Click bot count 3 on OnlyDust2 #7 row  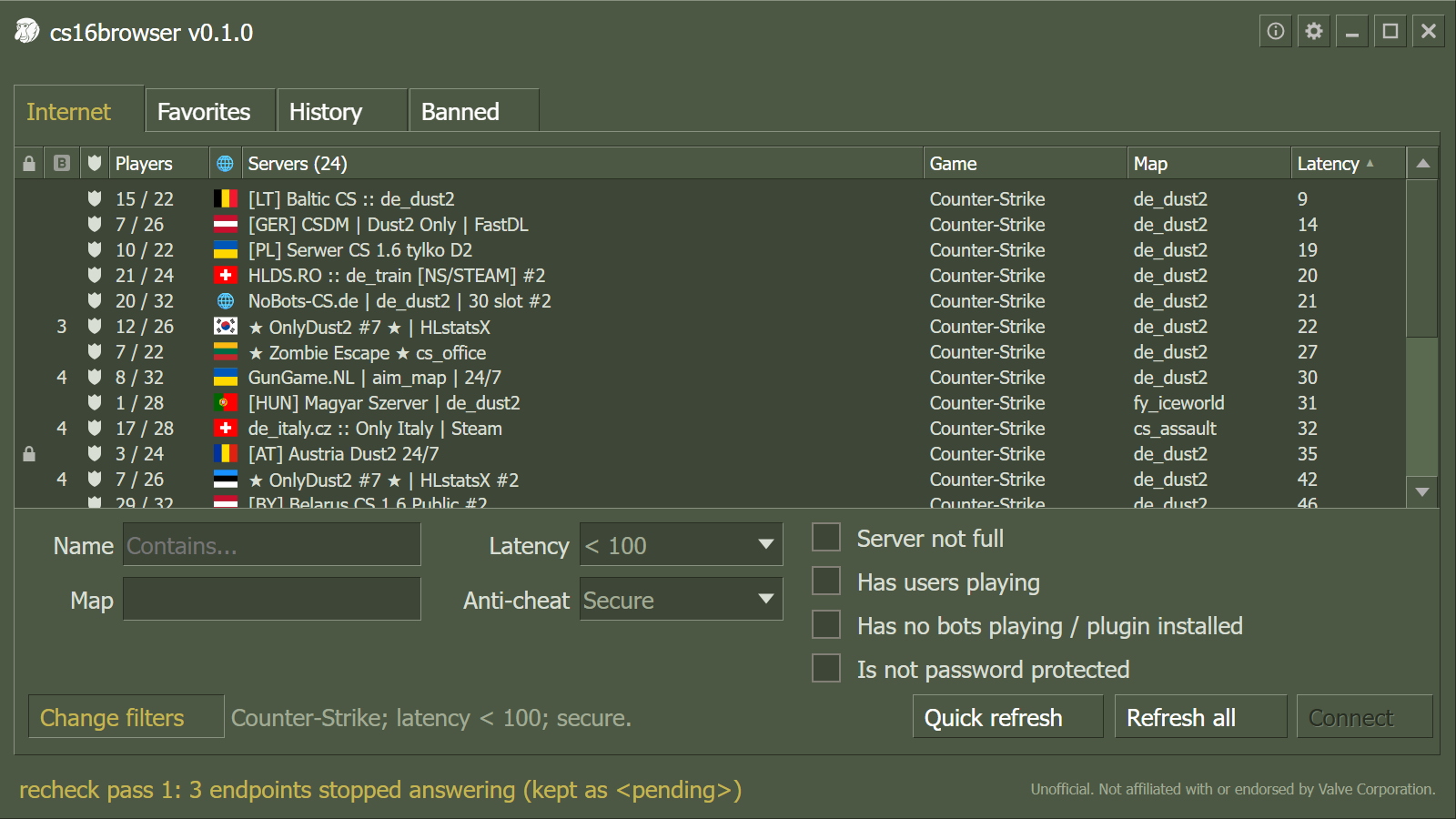[x=62, y=326]
